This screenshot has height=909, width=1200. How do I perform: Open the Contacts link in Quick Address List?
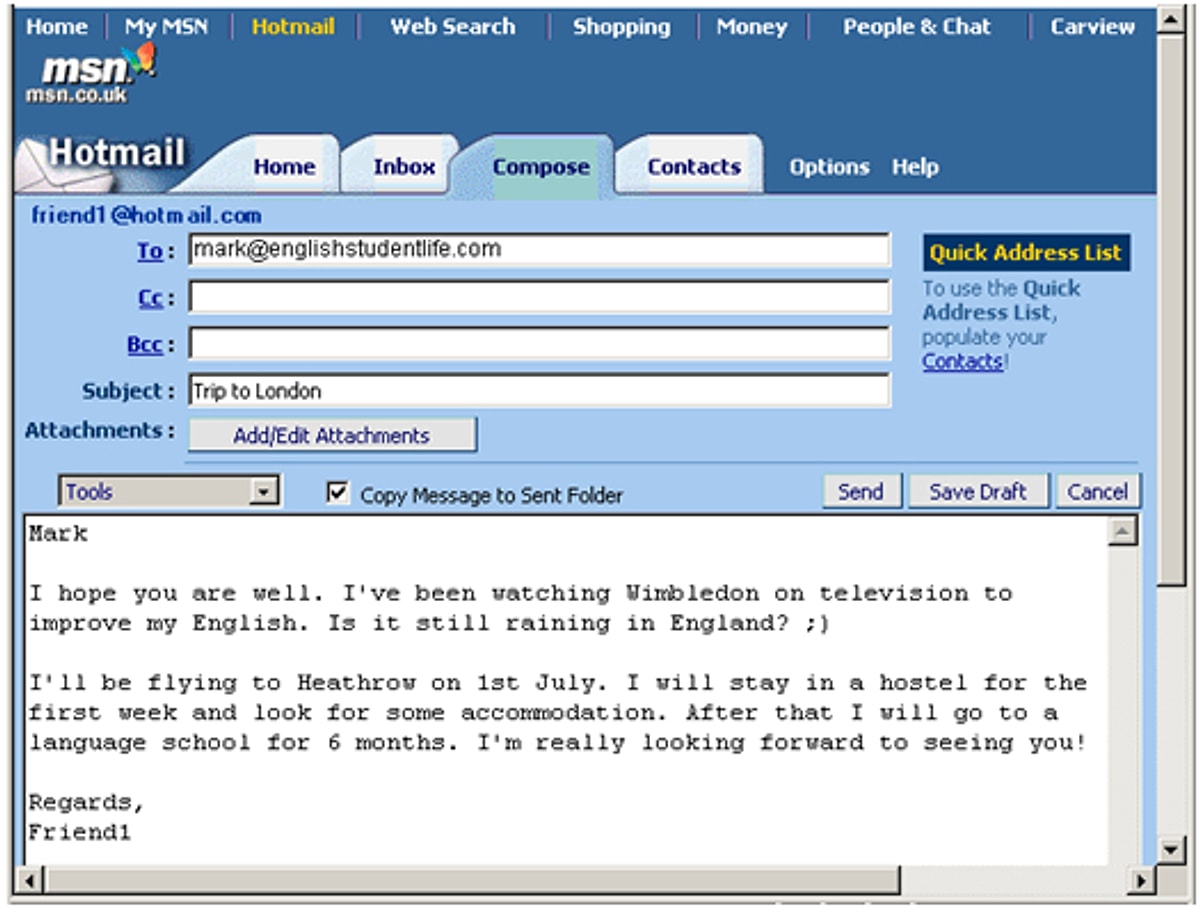click(x=961, y=361)
